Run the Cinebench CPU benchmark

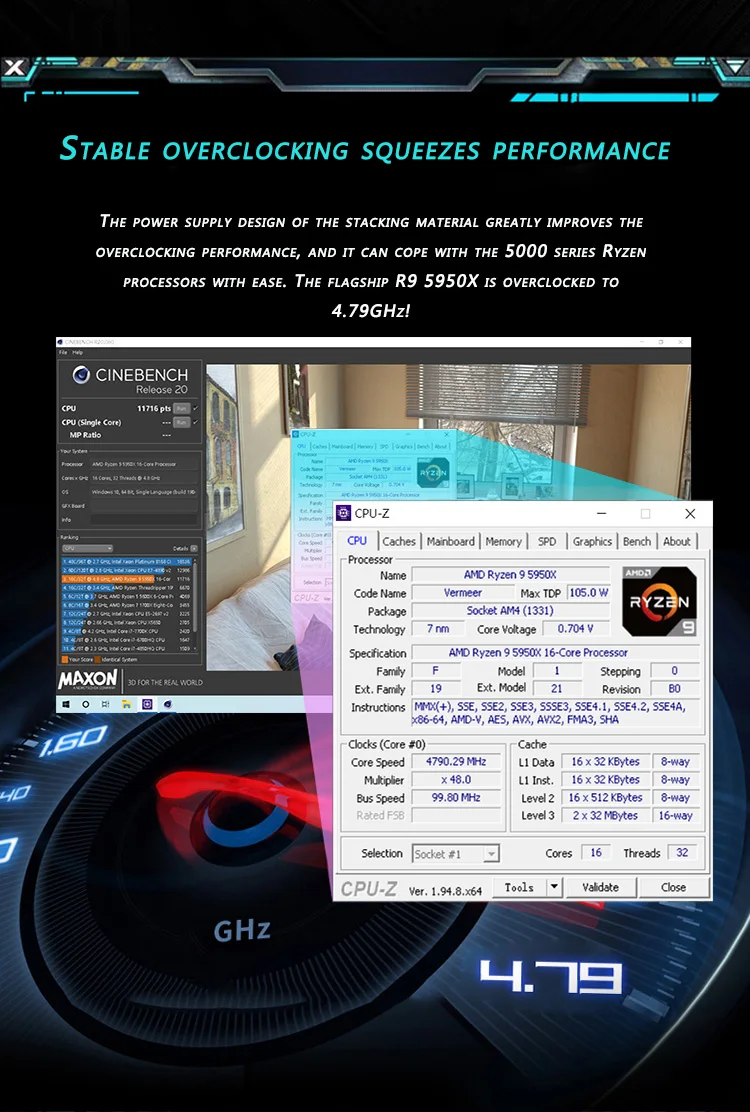[181, 408]
